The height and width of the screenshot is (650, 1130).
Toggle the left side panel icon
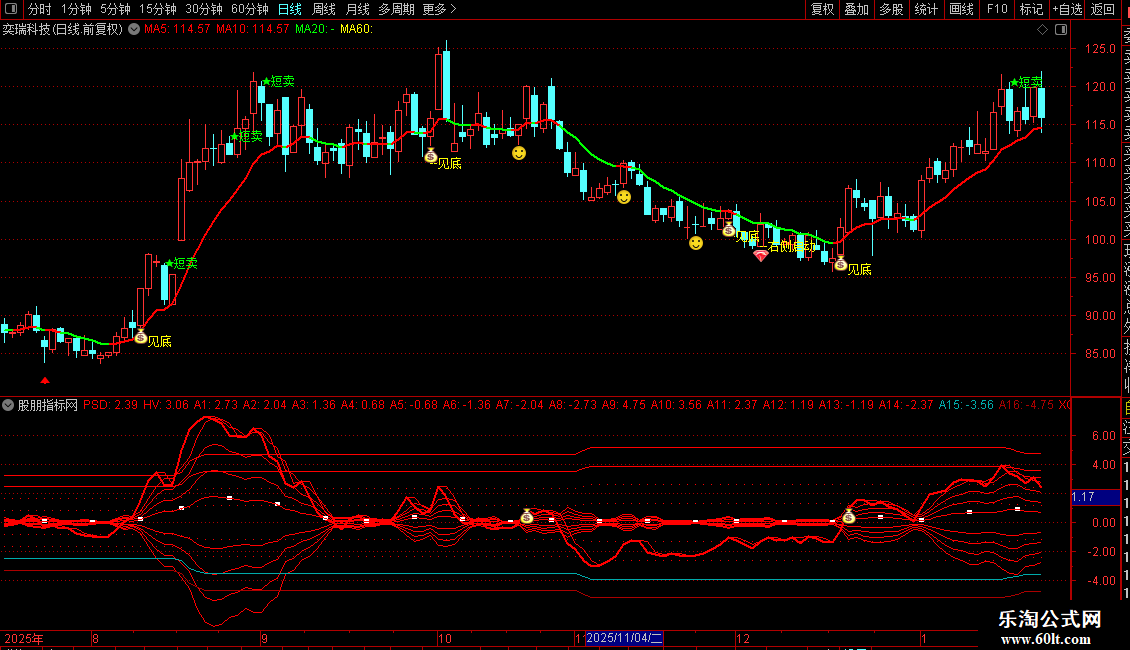(x=11, y=9)
